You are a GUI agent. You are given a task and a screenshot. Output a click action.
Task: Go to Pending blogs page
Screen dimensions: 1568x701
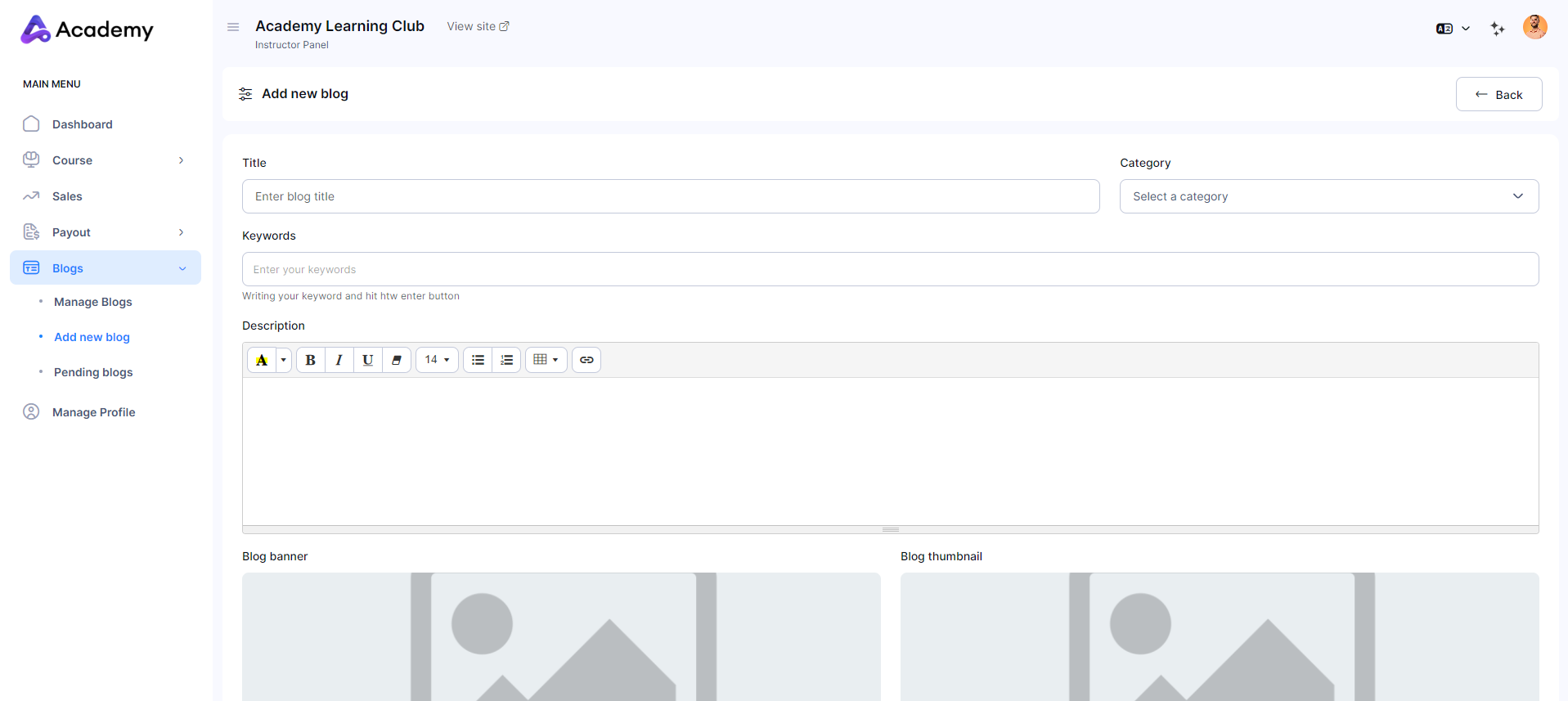pyautogui.click(x=93, y=372)
